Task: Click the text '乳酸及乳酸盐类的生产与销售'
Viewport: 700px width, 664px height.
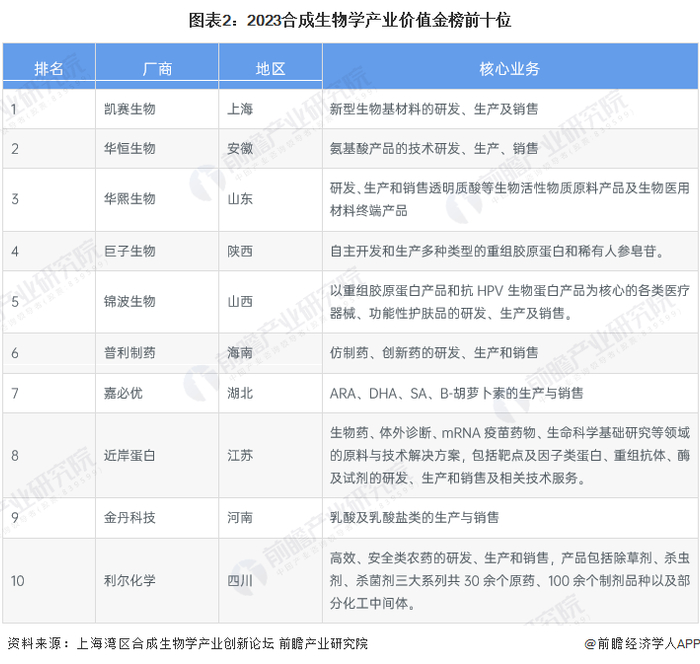Action: pos(414,518)
